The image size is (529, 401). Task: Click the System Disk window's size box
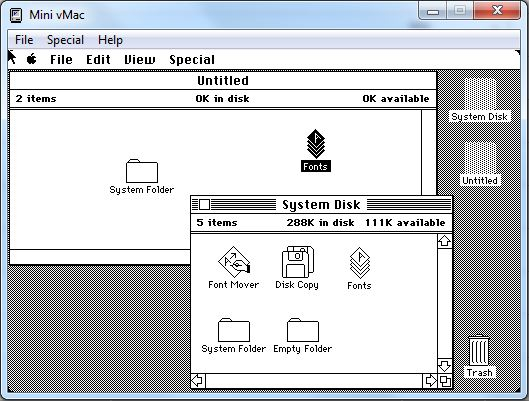445,381
